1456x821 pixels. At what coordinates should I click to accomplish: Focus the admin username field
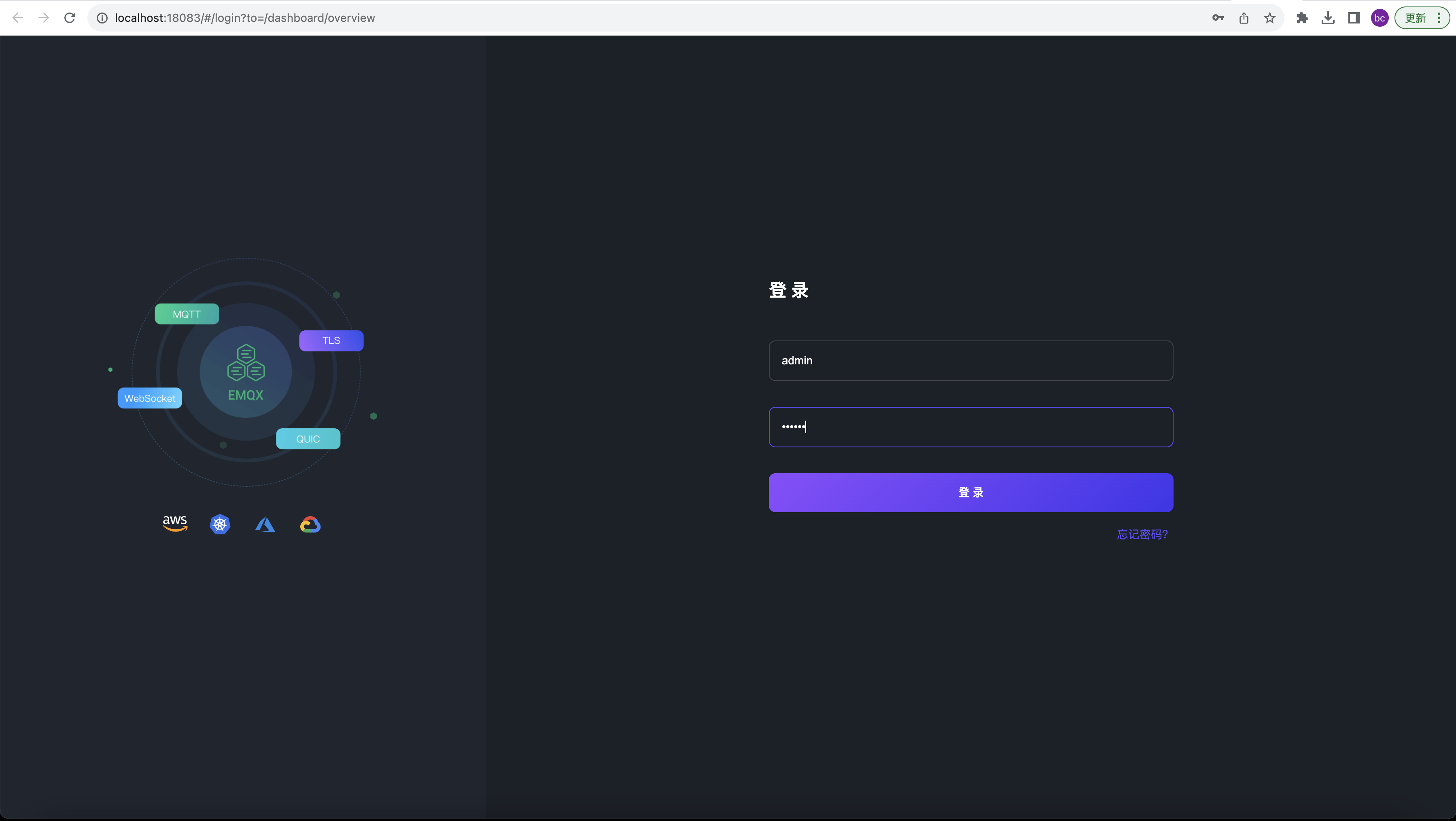970,360
